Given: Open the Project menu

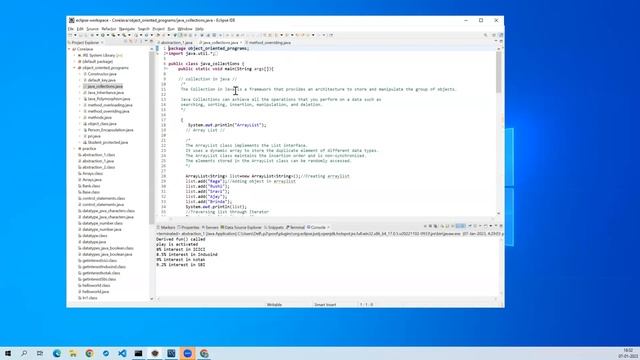Looking at the screenshot, I should (158, 29).
